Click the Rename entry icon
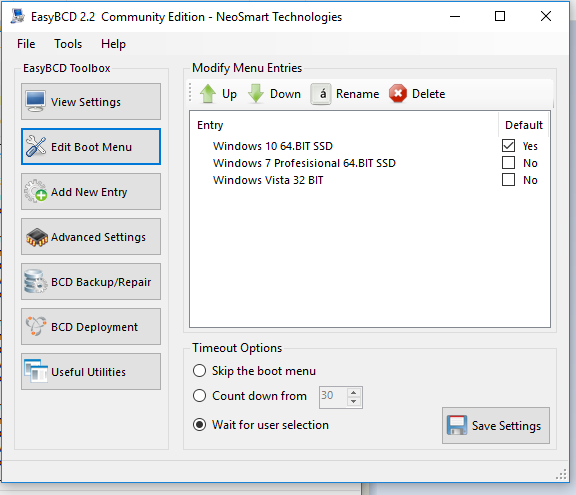 coord(321,94)
